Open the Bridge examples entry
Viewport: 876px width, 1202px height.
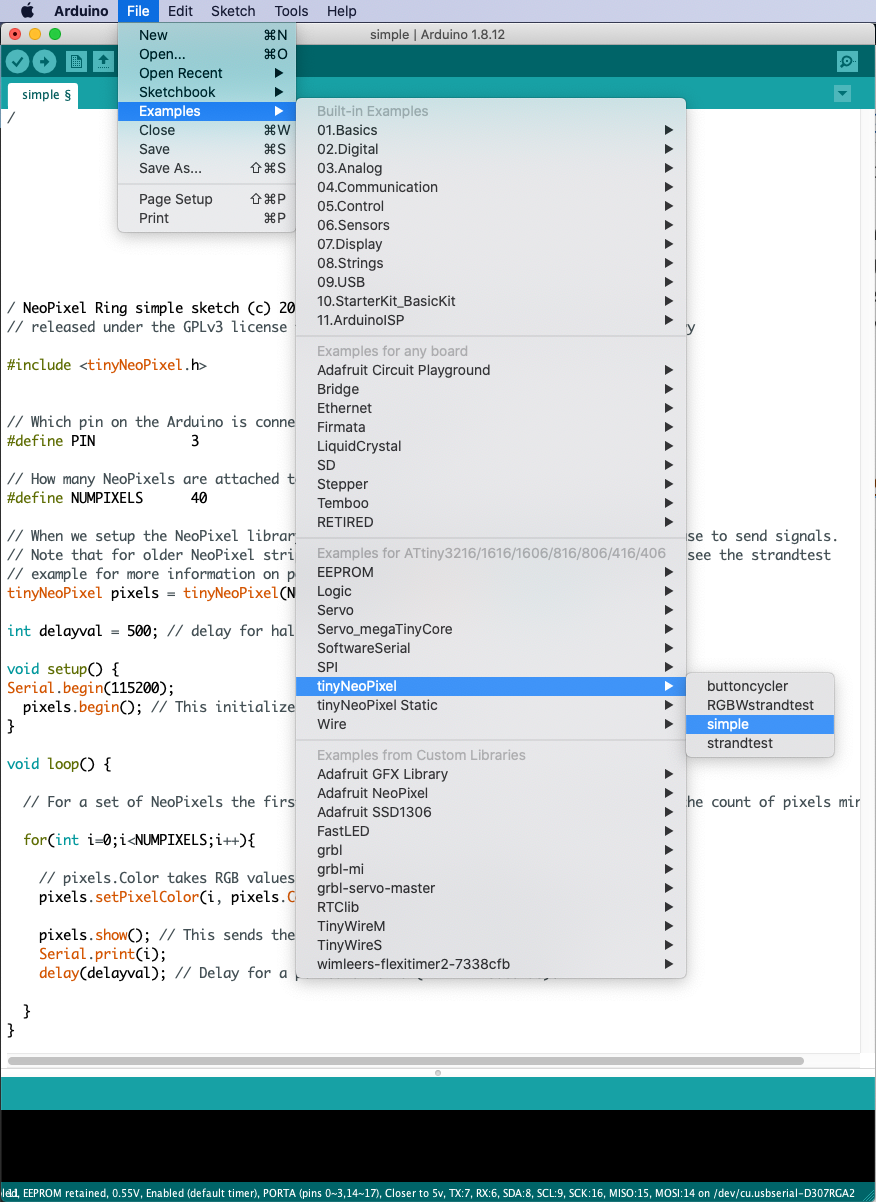pos(491,389)
